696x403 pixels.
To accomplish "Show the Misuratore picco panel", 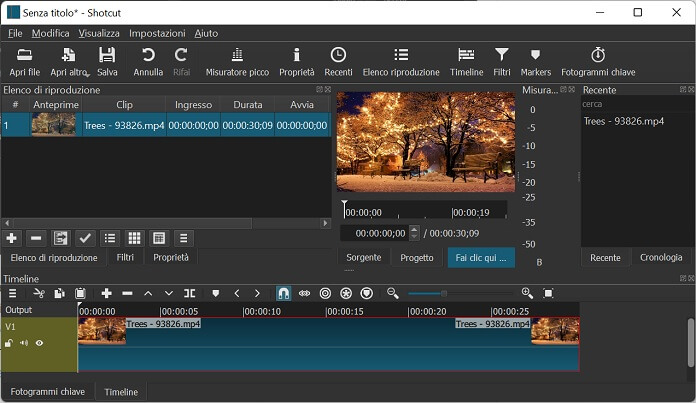I will pos(237,62).
